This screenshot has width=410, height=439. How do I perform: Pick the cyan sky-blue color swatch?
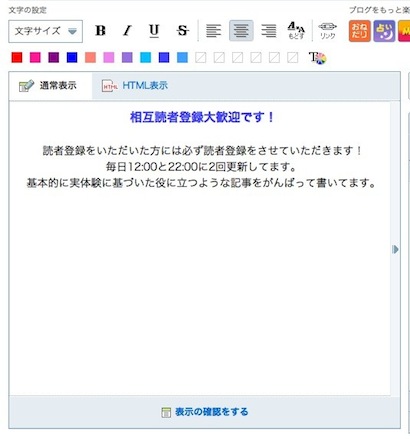[145, 58]
